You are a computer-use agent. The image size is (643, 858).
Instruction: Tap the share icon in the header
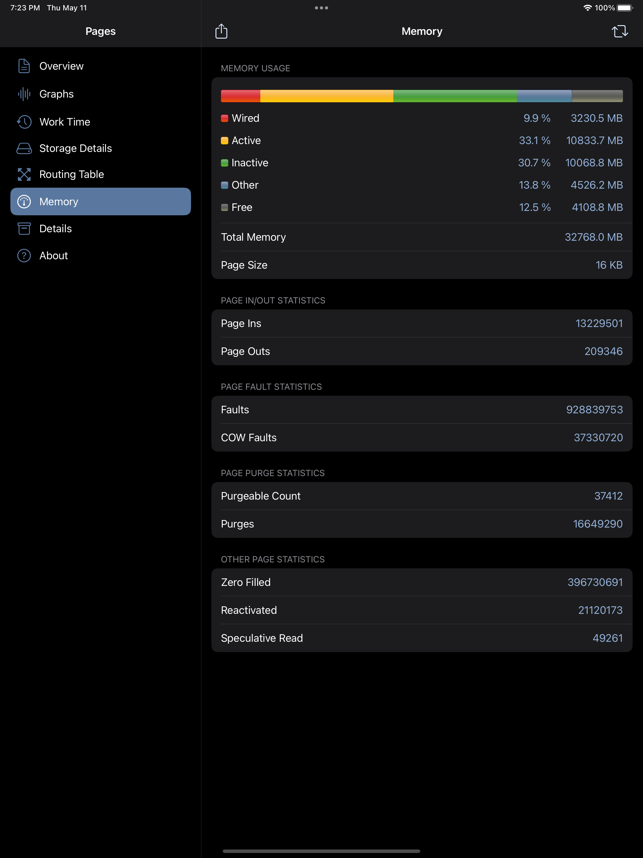[221, 31]
